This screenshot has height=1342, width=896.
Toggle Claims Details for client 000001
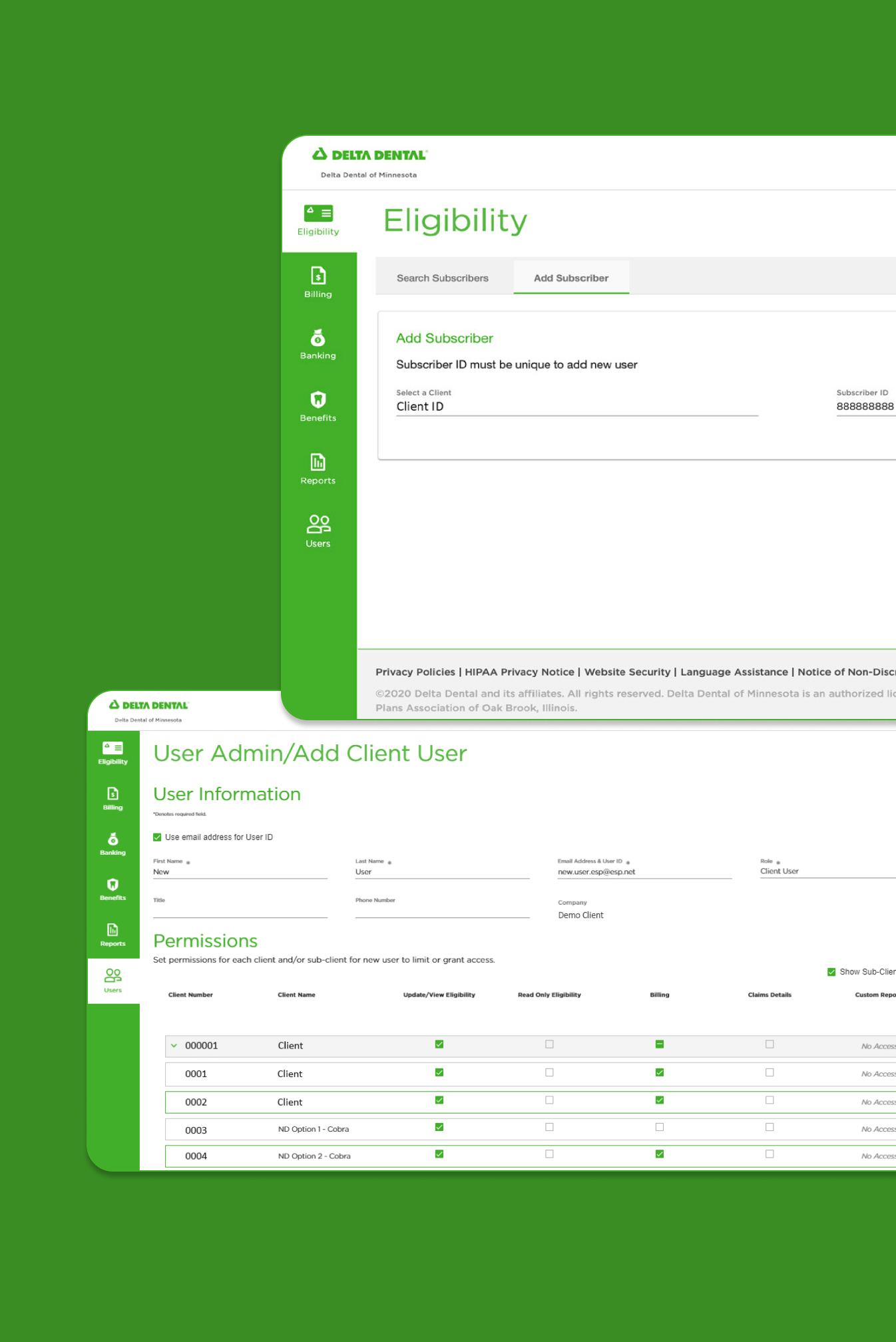(x=770, y=1044)
